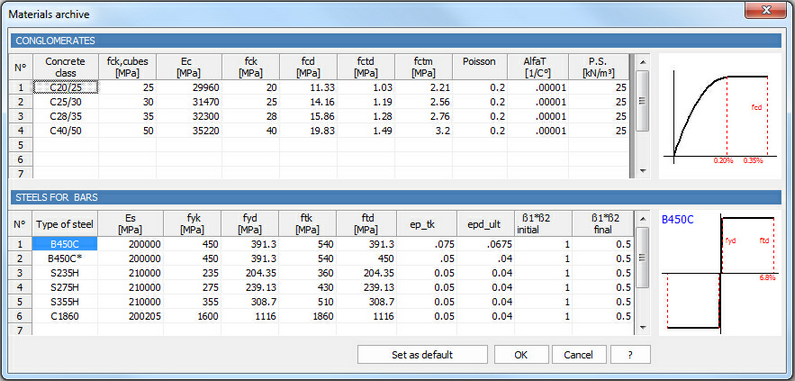Click the ß1*ß2 initial column header
Screen dimensions: 795x381
(544, 224)
